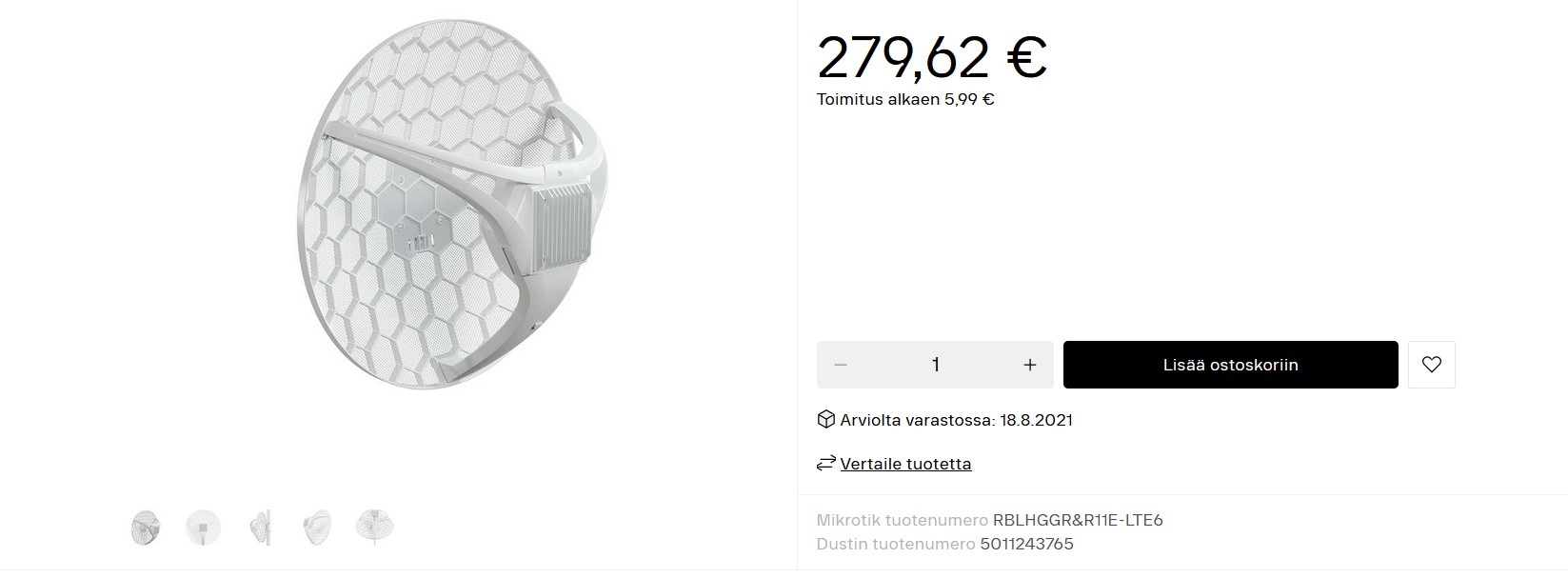Click Dustin product number 5011243765

pyautogui.click(x=1024, y=544)
